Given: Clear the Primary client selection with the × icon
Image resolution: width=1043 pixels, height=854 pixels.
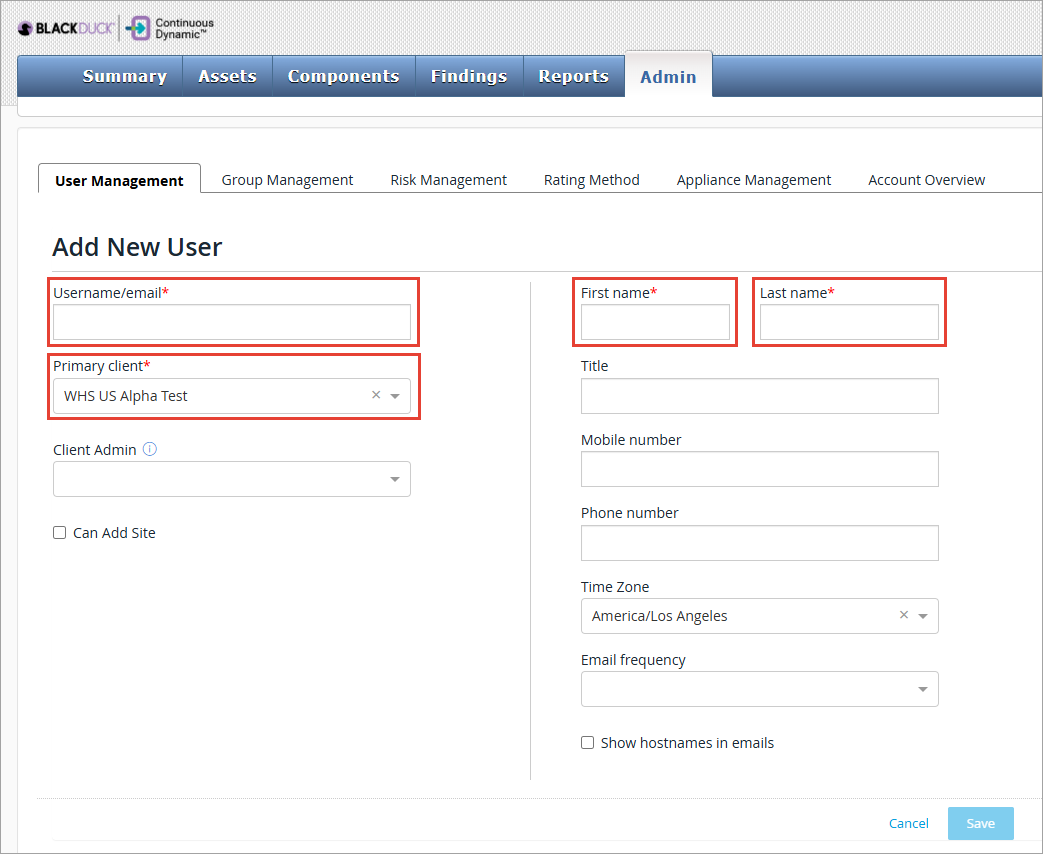Looking at the screenshot, I should pyautogui.click(x=374, y=395).
